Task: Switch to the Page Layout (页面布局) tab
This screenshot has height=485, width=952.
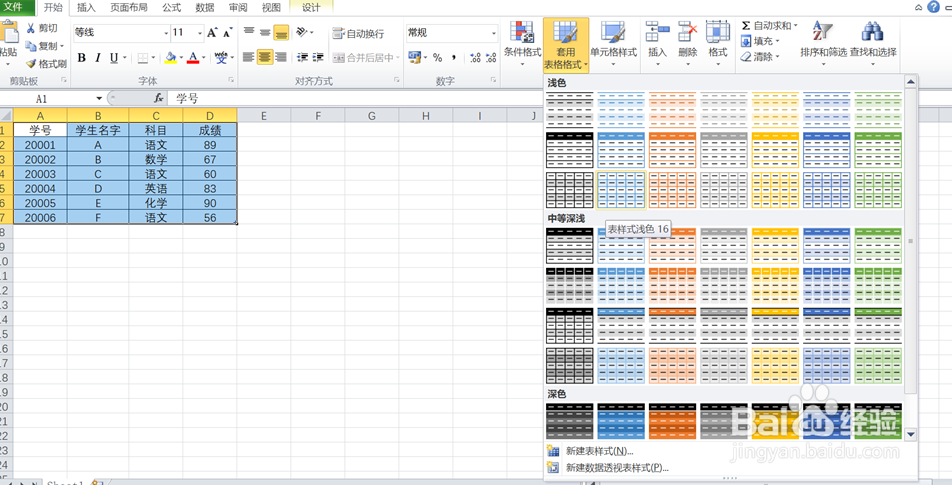Action: click(129, 8)
